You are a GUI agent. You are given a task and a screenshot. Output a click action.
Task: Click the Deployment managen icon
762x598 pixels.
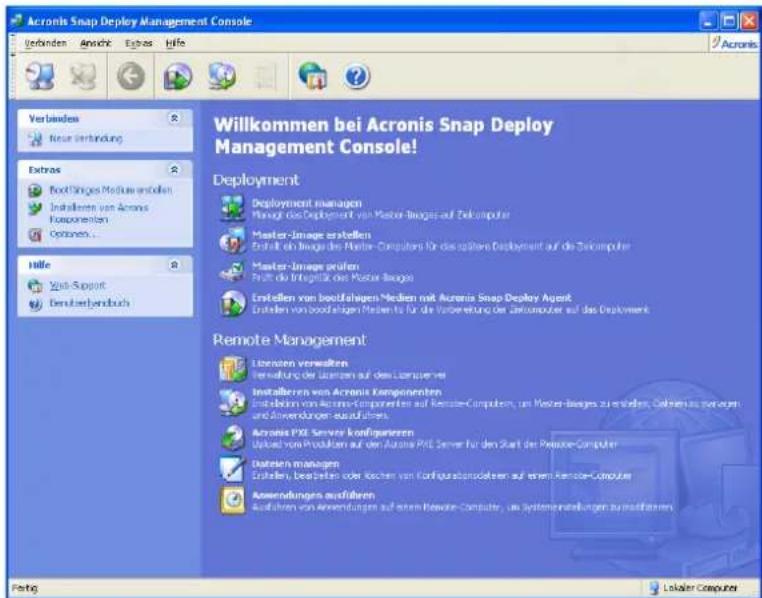(233, 208)
